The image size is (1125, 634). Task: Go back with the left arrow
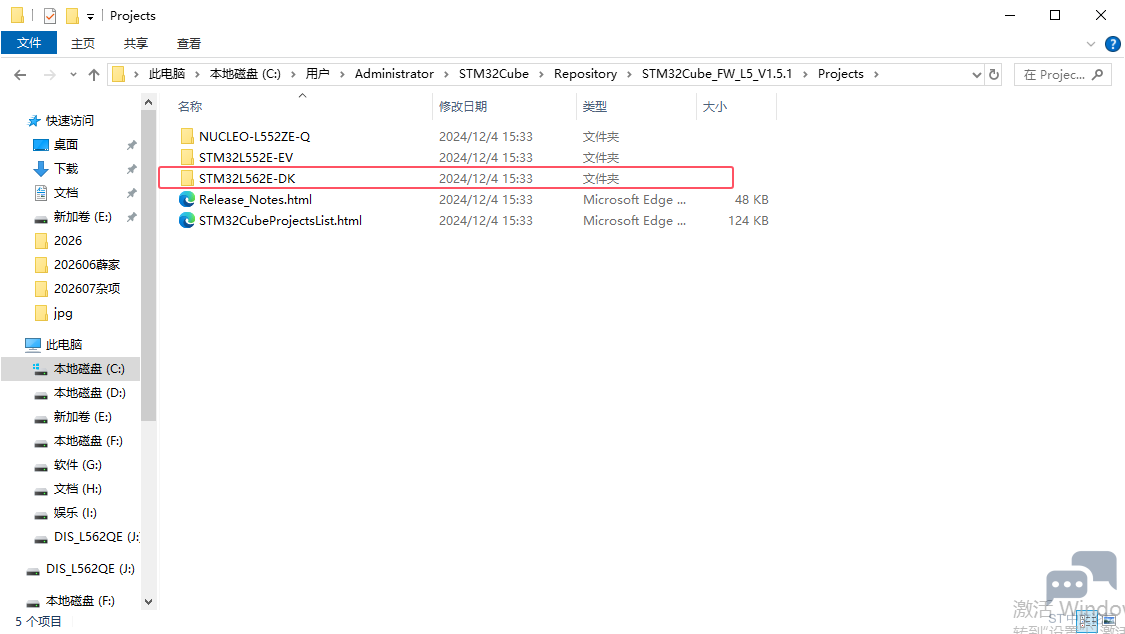click(x=20, y=75)
